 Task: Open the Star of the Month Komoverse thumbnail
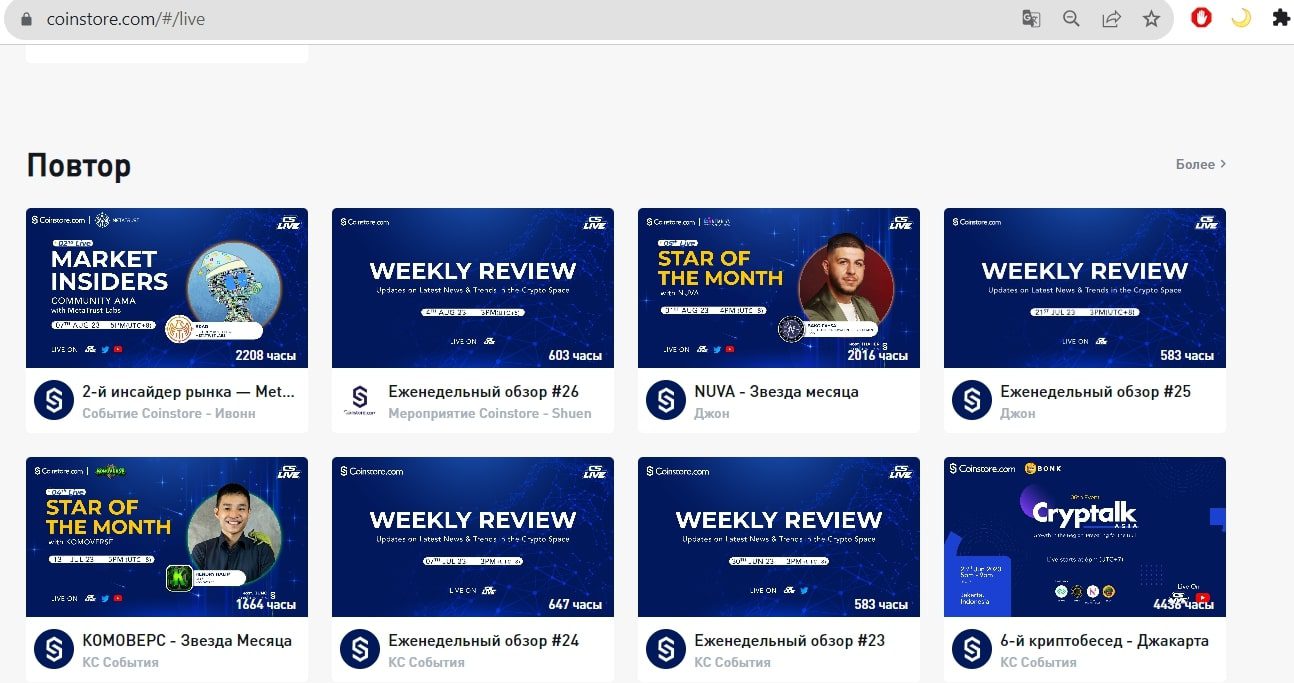pos(167,537)
